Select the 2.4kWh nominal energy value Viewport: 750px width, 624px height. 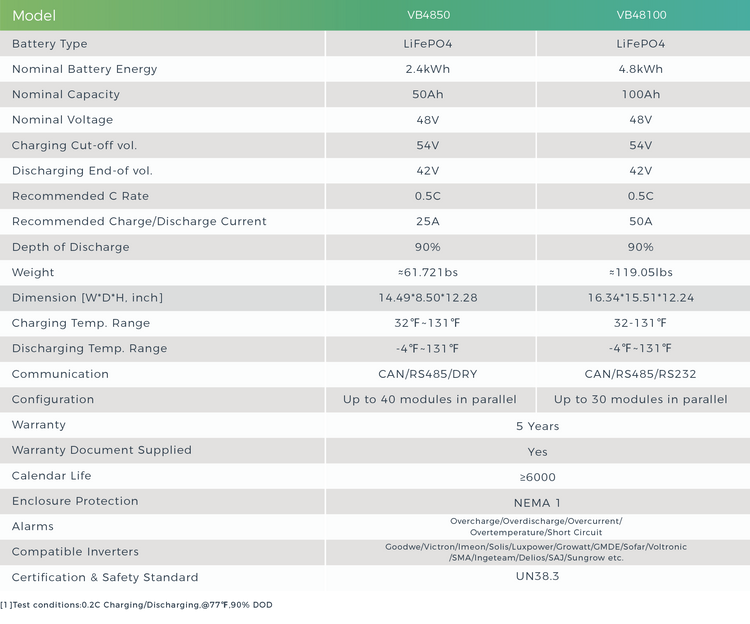click(429, 70)
